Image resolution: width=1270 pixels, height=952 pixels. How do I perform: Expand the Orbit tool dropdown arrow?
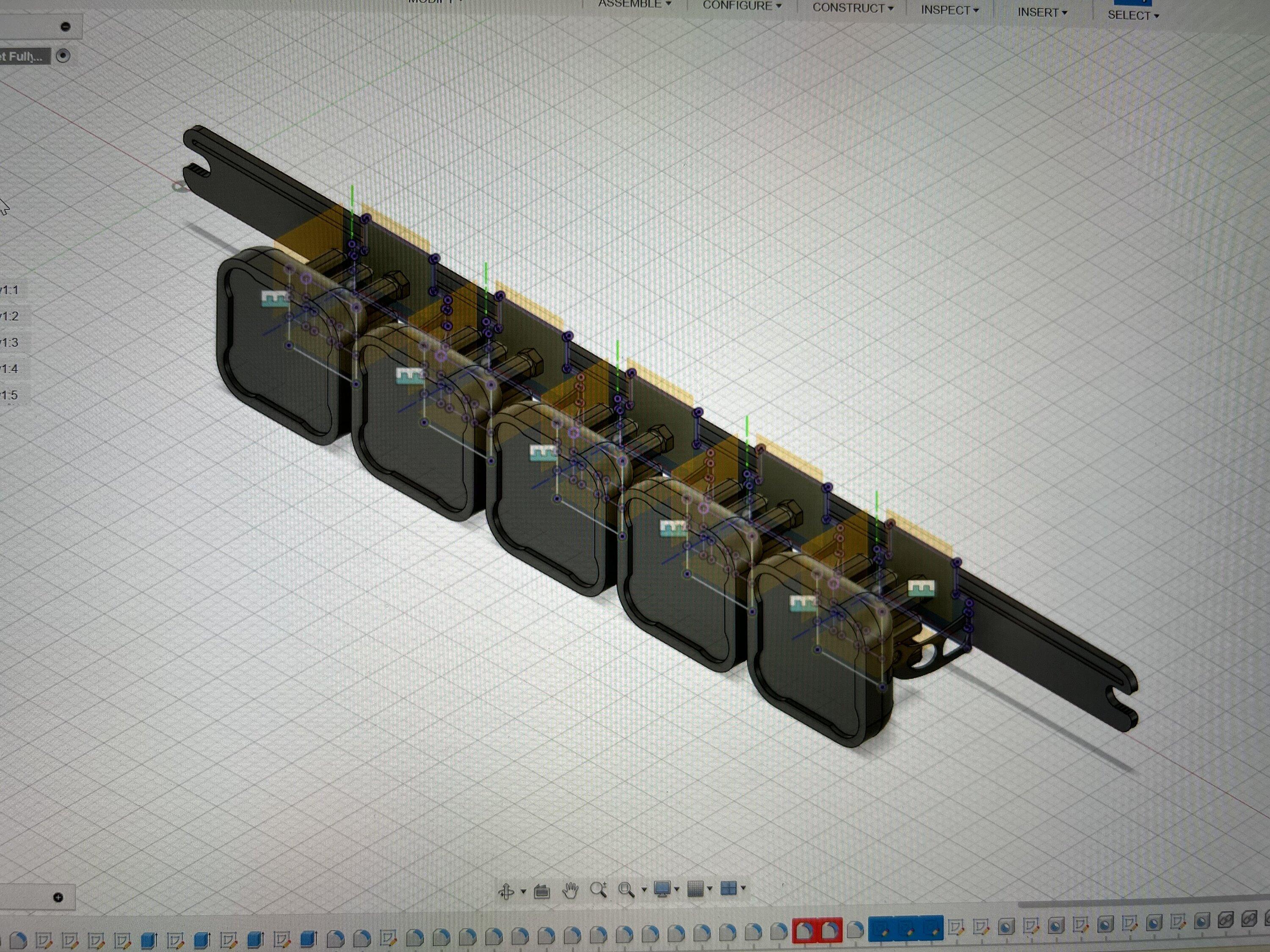523,891
